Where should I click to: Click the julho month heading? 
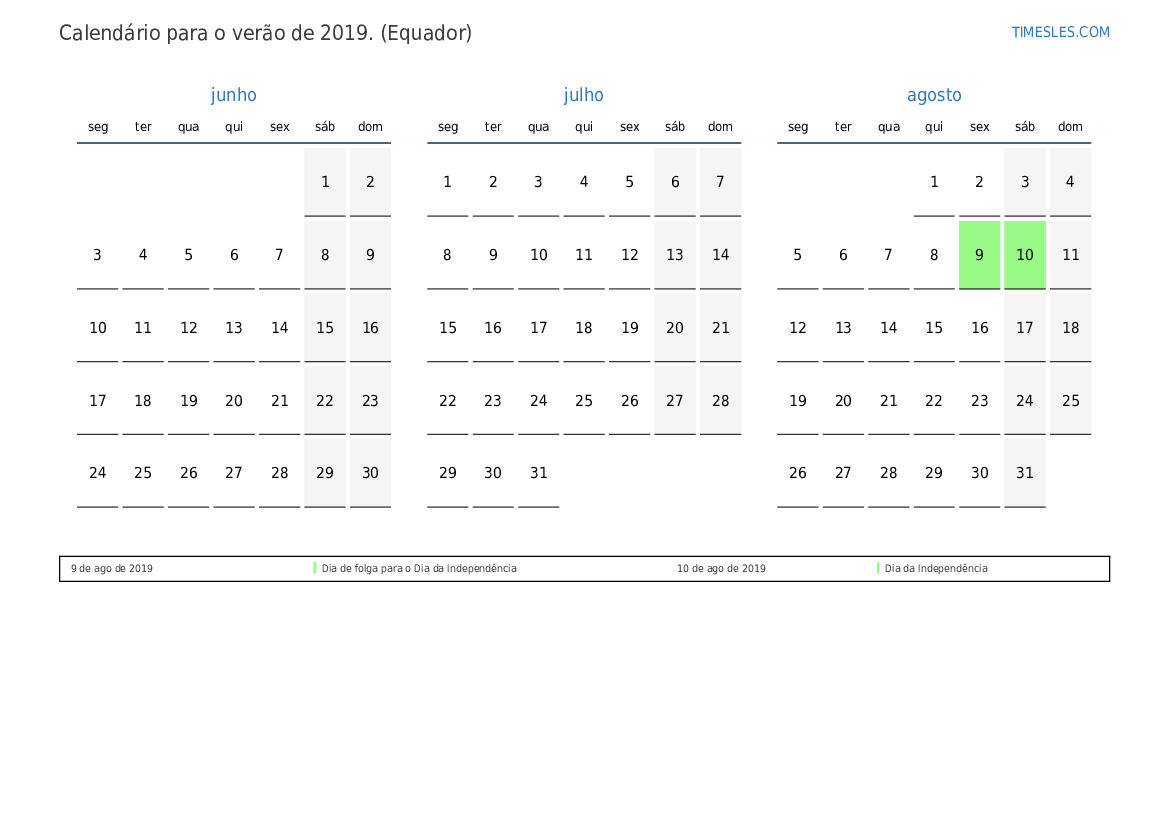click(x=583, y=95)
